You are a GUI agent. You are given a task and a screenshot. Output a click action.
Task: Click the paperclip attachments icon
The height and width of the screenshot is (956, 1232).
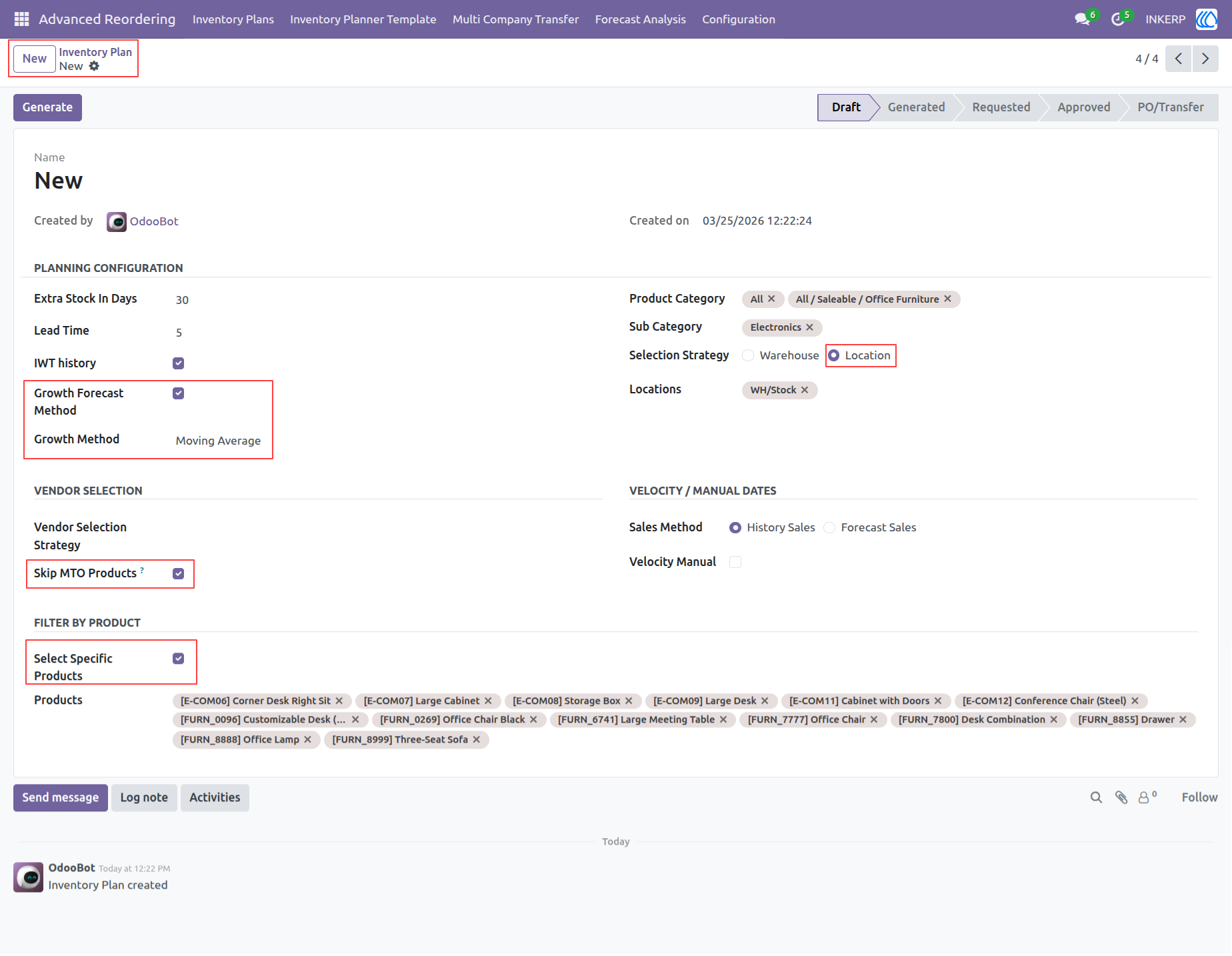[1121, 797]
